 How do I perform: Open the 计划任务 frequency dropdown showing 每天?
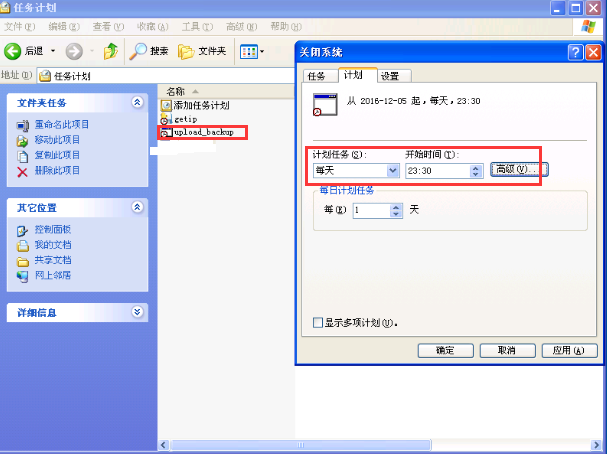tap(392, 171)
